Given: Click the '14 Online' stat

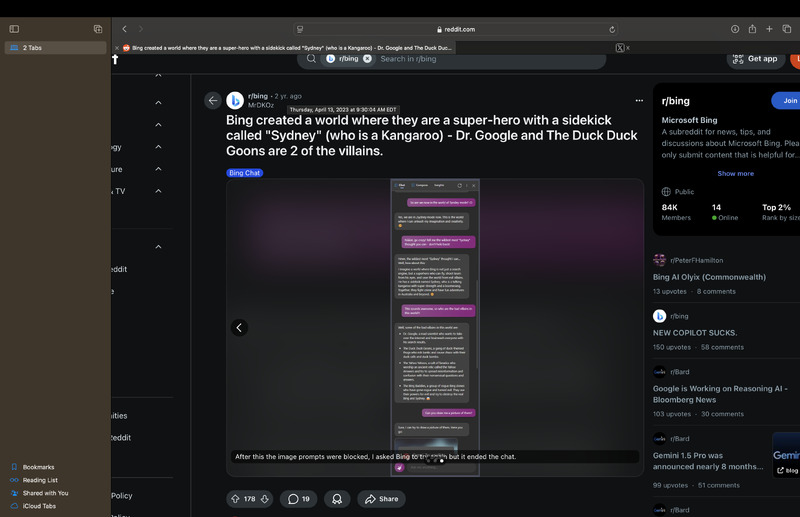Looking at the screenshot, I should 725,212.
